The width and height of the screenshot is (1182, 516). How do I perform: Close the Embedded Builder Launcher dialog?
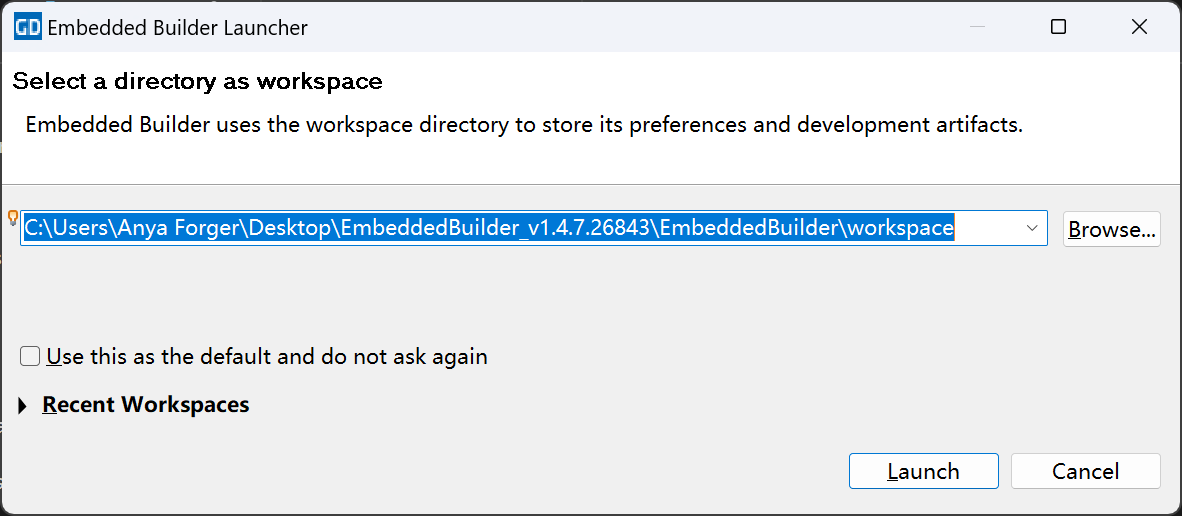(1139, 27)
